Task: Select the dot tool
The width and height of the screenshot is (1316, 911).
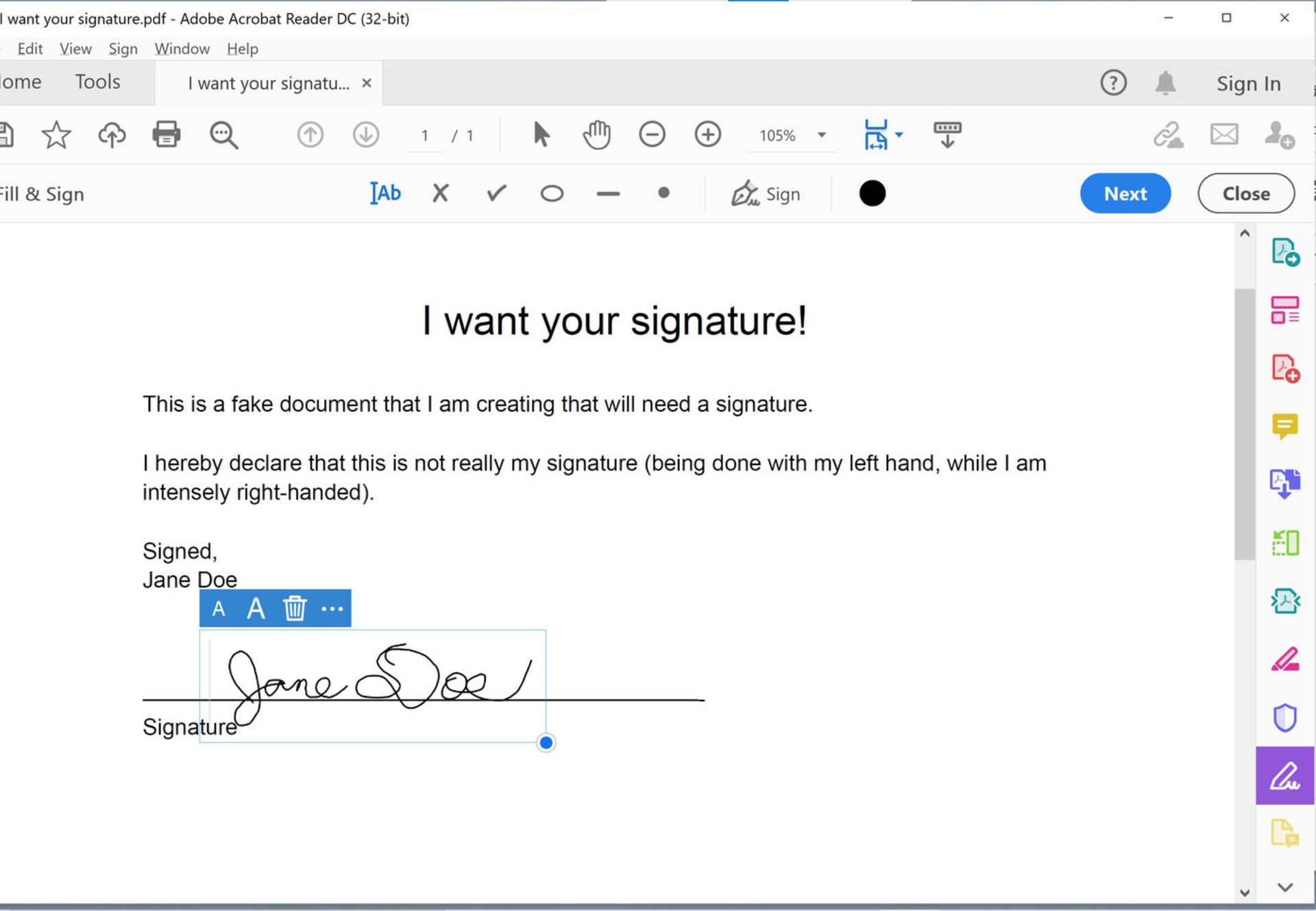Action: [x=663, y=193]
